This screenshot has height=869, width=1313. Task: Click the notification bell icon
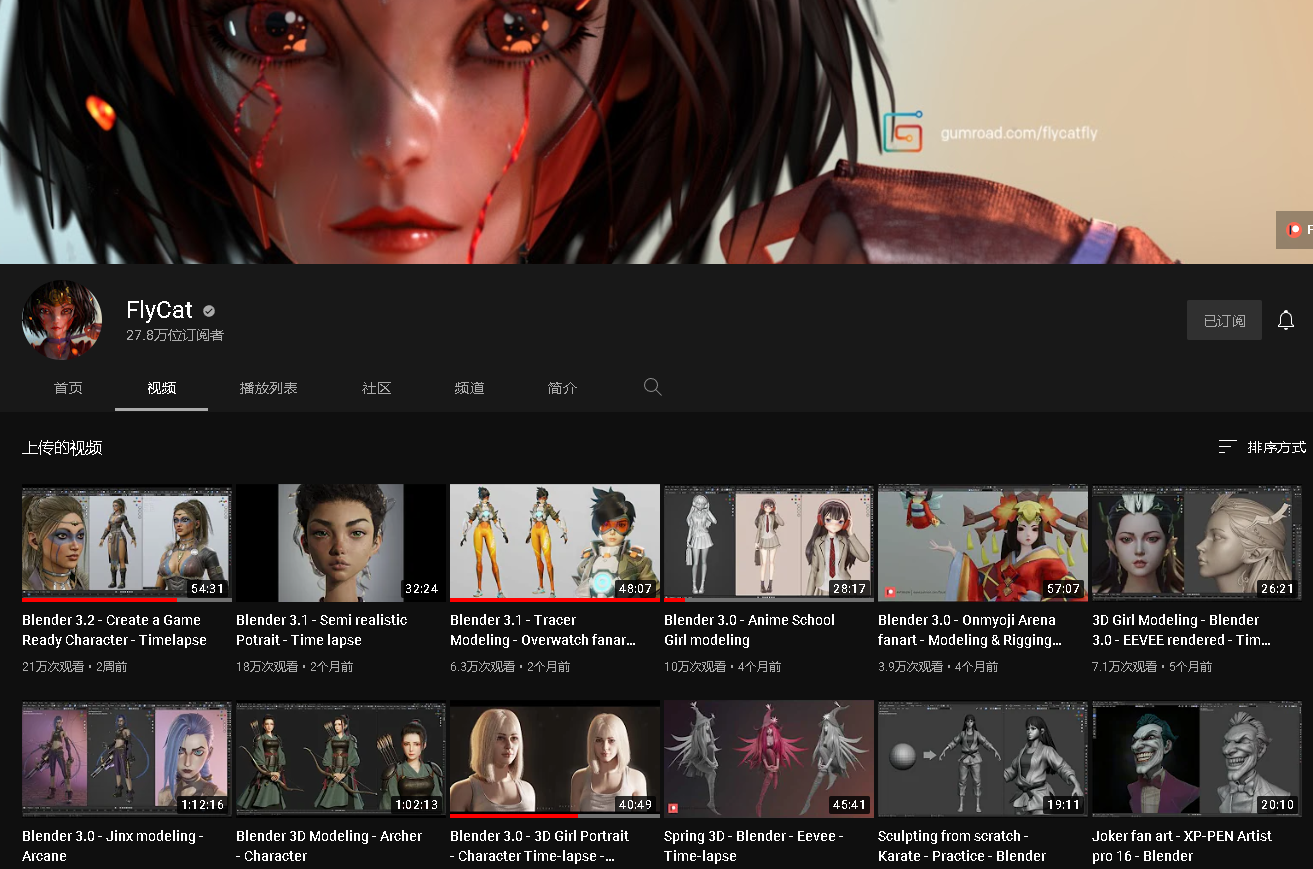[x=1286, y=321]
